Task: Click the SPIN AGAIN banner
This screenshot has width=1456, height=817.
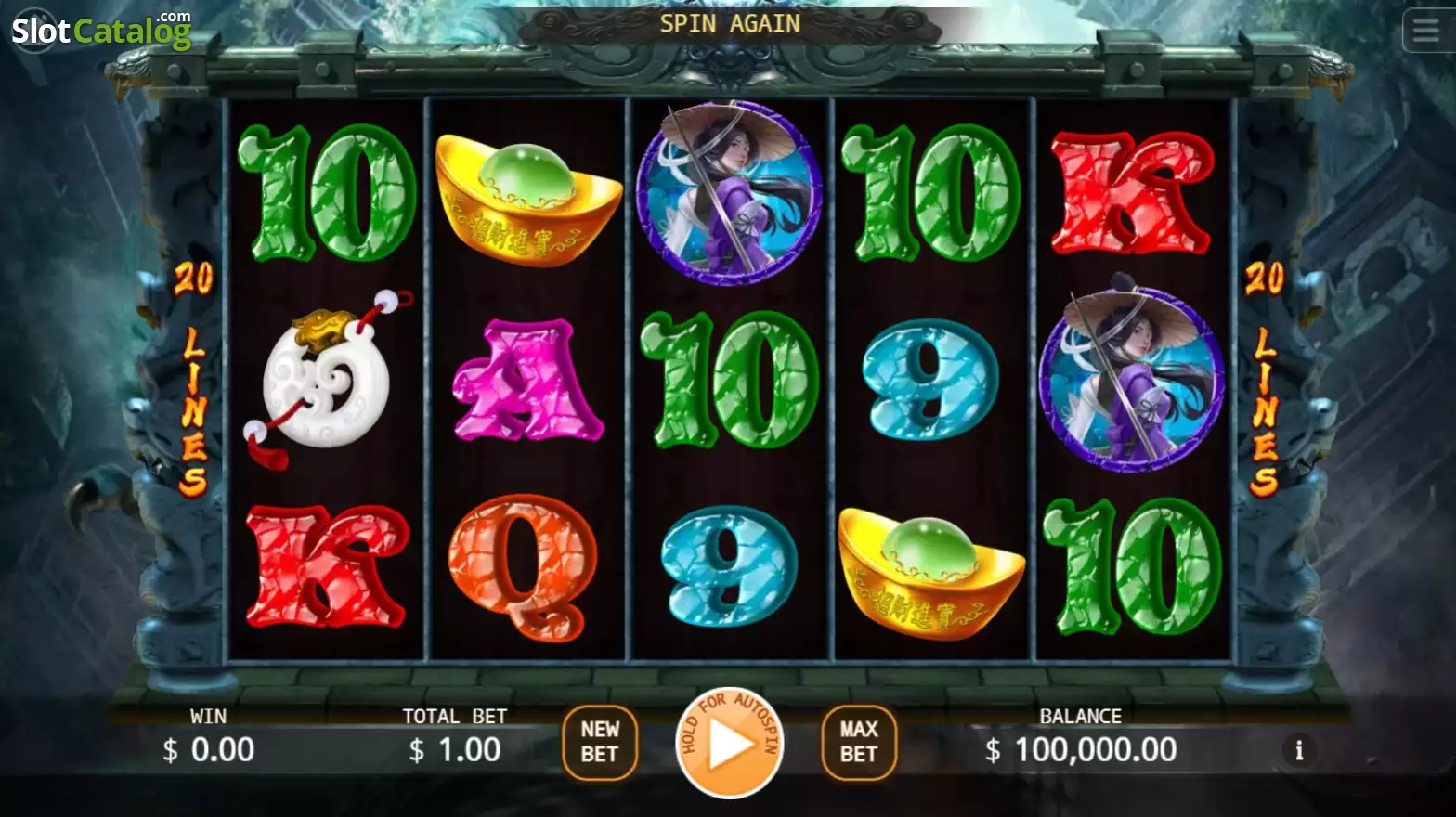Action: [x=730, y=23]
